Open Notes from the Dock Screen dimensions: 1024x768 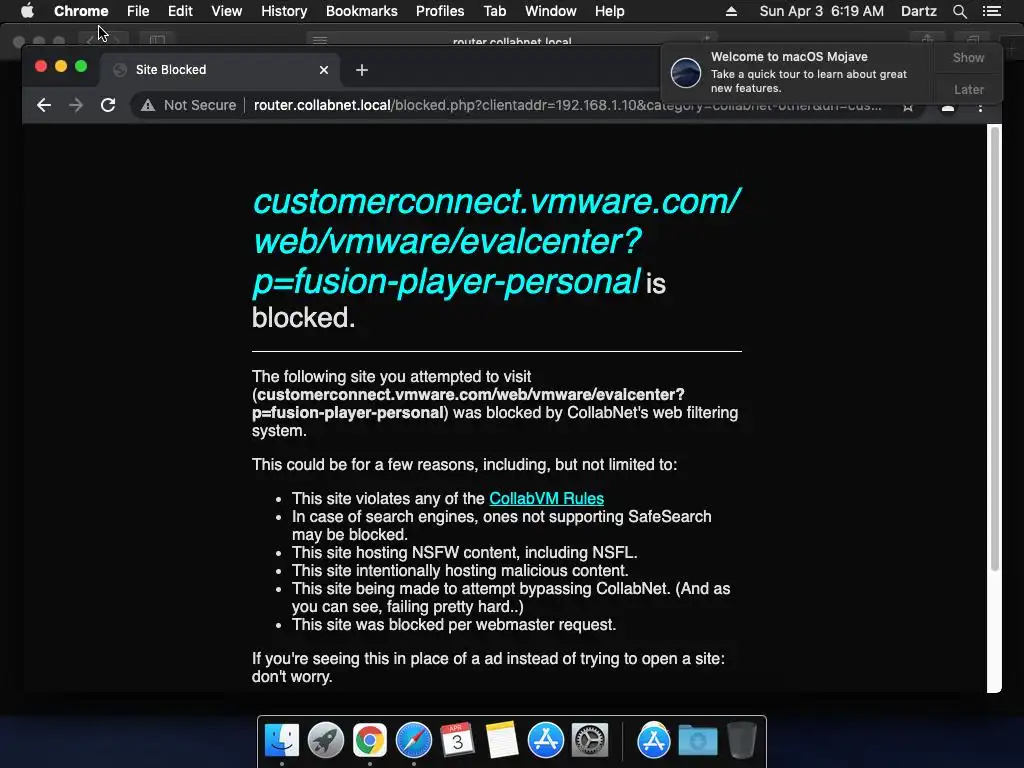502,741
